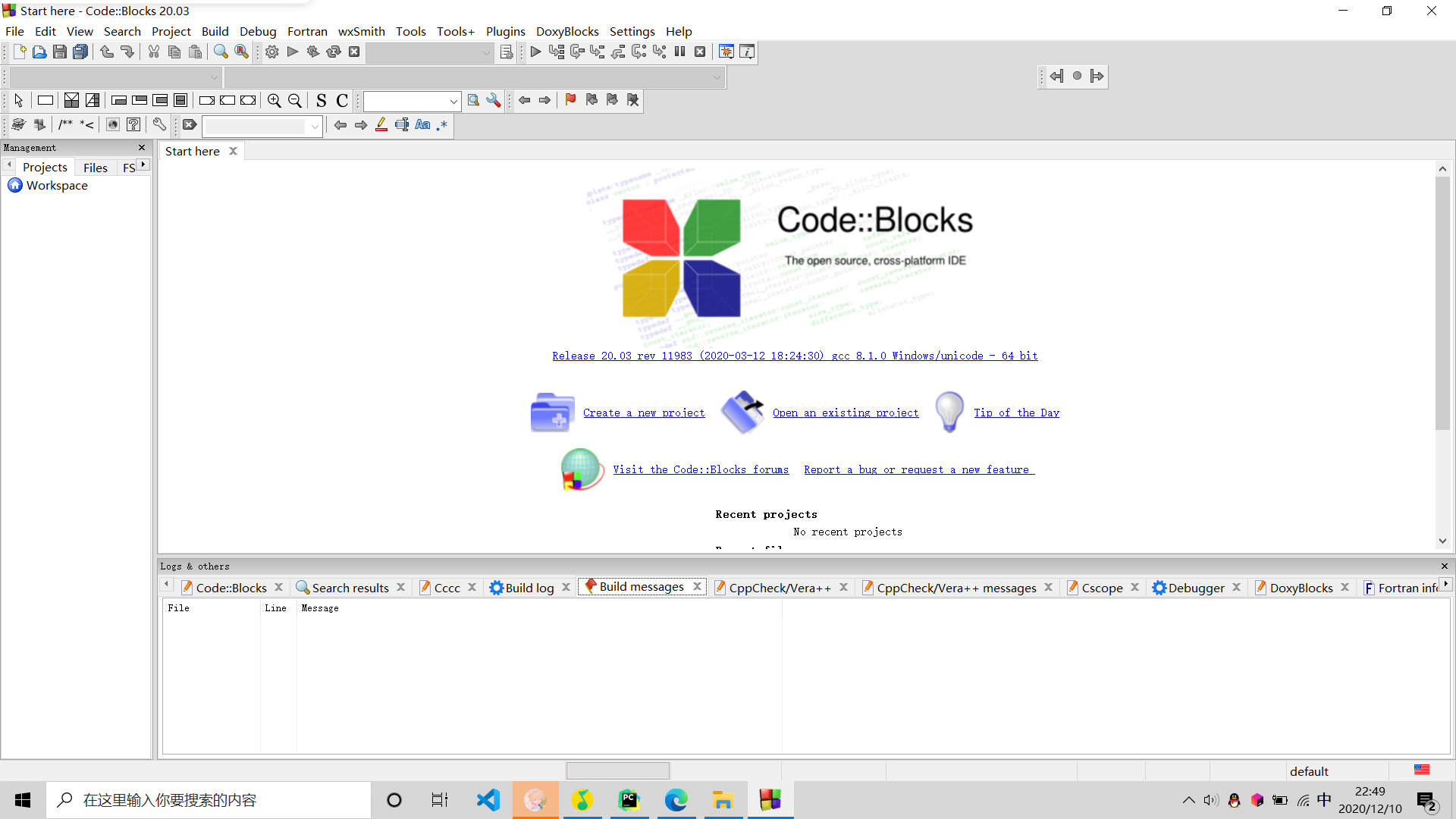This screenshot has width=1456, height=819.
Task: Click the Redo arrow icon
Action: tap(127, 52)
